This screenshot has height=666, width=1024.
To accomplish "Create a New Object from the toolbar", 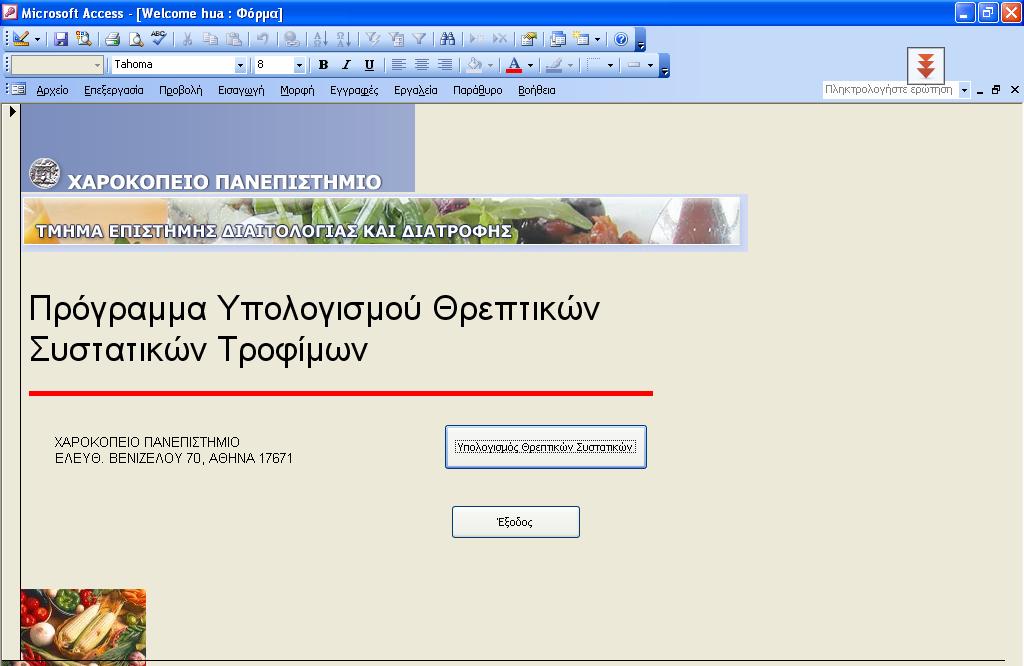I will 581,39.
